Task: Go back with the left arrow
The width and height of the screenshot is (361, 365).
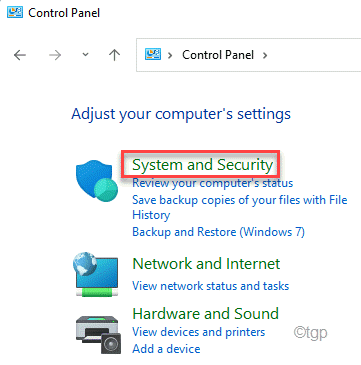Action: tap(20, 55)
